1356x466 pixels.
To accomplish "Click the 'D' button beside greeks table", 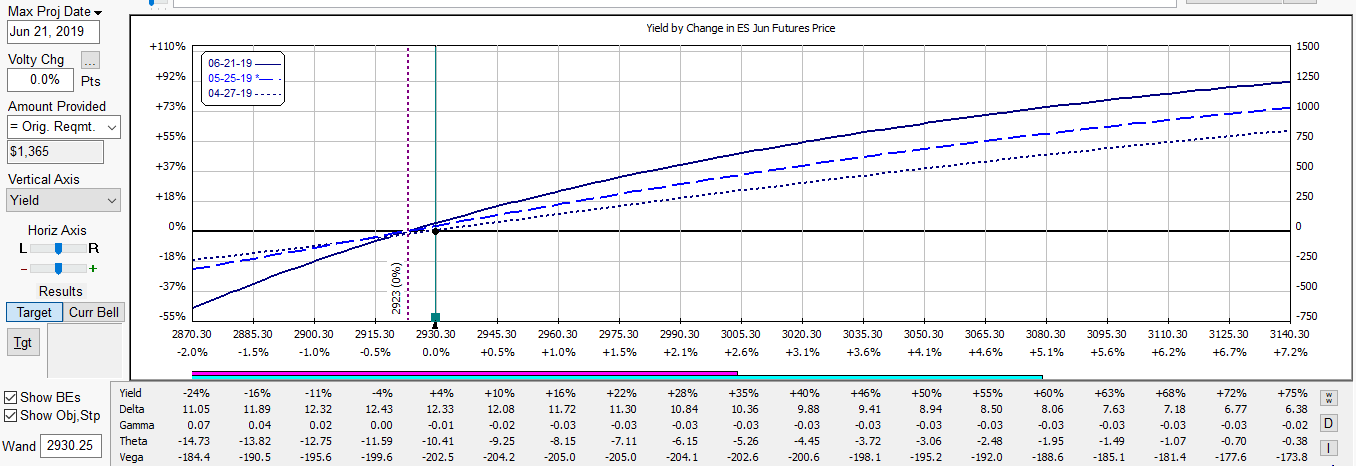I will click(1328, 423).
